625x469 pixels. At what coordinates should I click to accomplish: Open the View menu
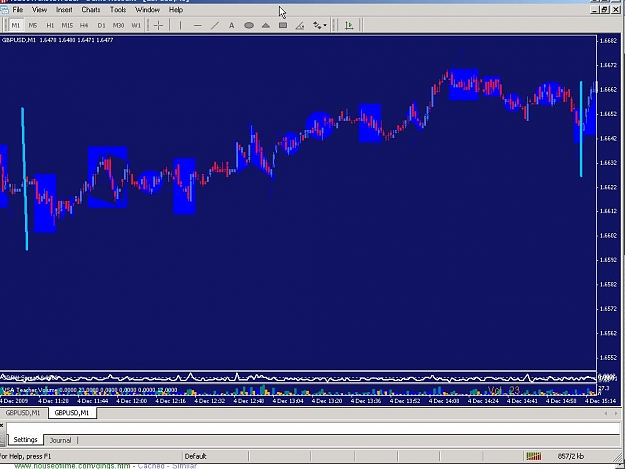[39, 10]
